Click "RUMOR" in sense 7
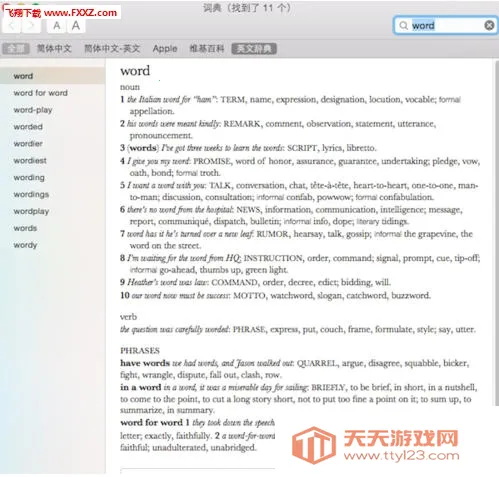The image size is (499, 477). (273, 234)
